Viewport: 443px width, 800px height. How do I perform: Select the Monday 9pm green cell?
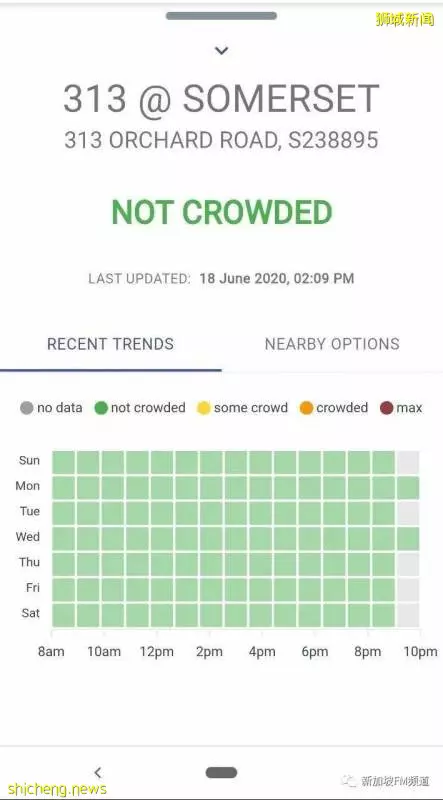(408, 488)
